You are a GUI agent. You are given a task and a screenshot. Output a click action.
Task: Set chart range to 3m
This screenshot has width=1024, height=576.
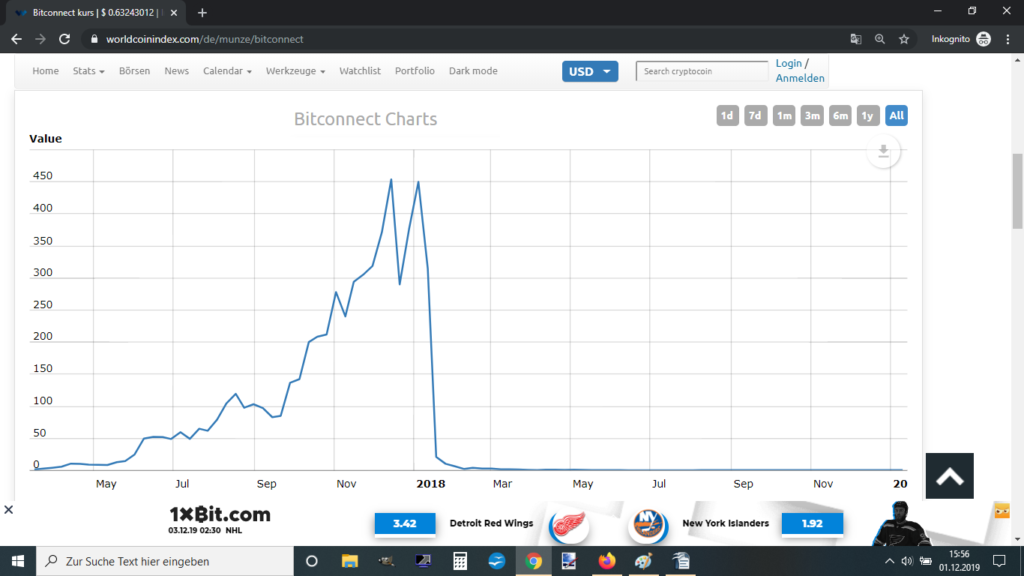coord(812,116)
